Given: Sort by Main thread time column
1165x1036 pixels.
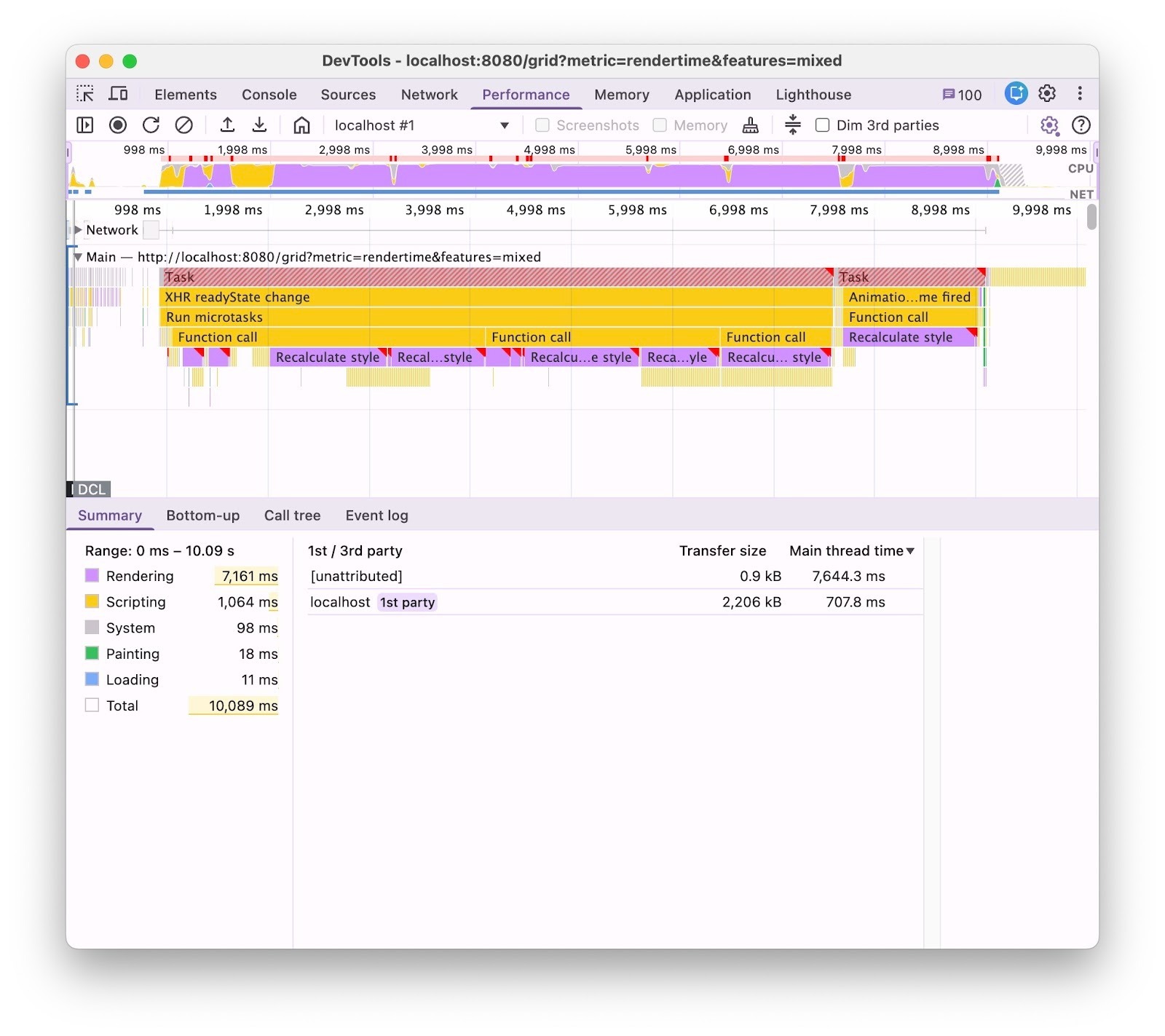Looking at the screenshot, I should pyautogui.click(x=850, y=551).
